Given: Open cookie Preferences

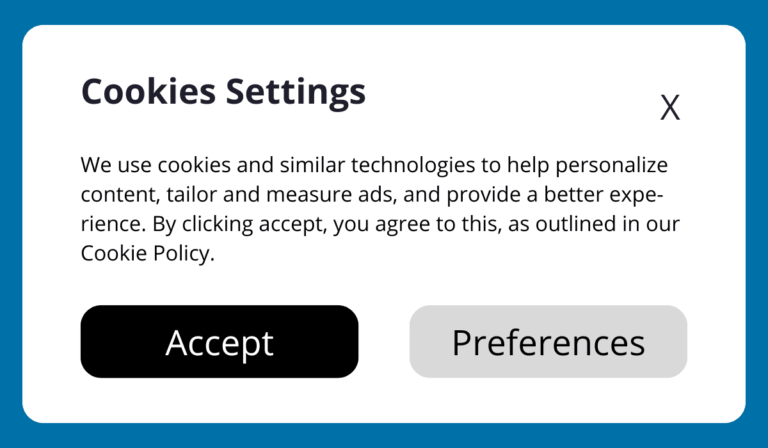Looking at the screenshot, I should click(x=548, y=342).
